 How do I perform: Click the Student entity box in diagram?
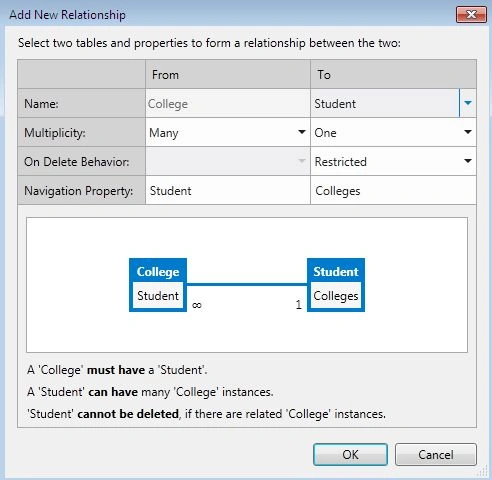[x=336, y=285]
